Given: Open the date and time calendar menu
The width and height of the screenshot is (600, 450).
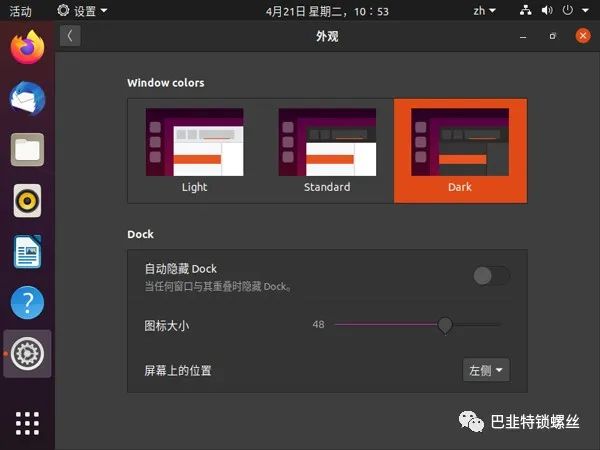Looking at the screenshot, I should tap(327, 11).
